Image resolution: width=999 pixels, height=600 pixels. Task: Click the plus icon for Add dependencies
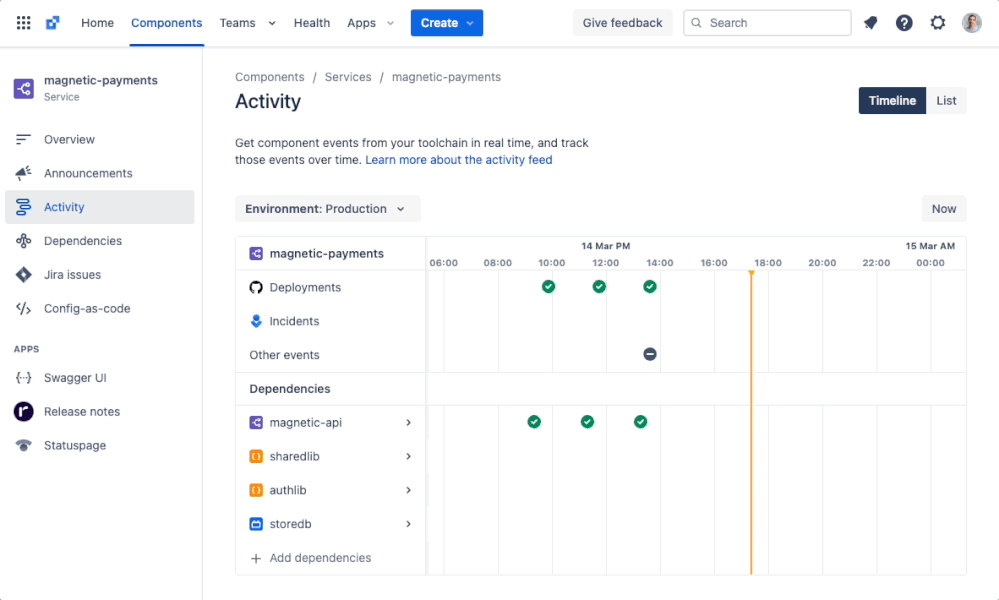coord(256,559)
